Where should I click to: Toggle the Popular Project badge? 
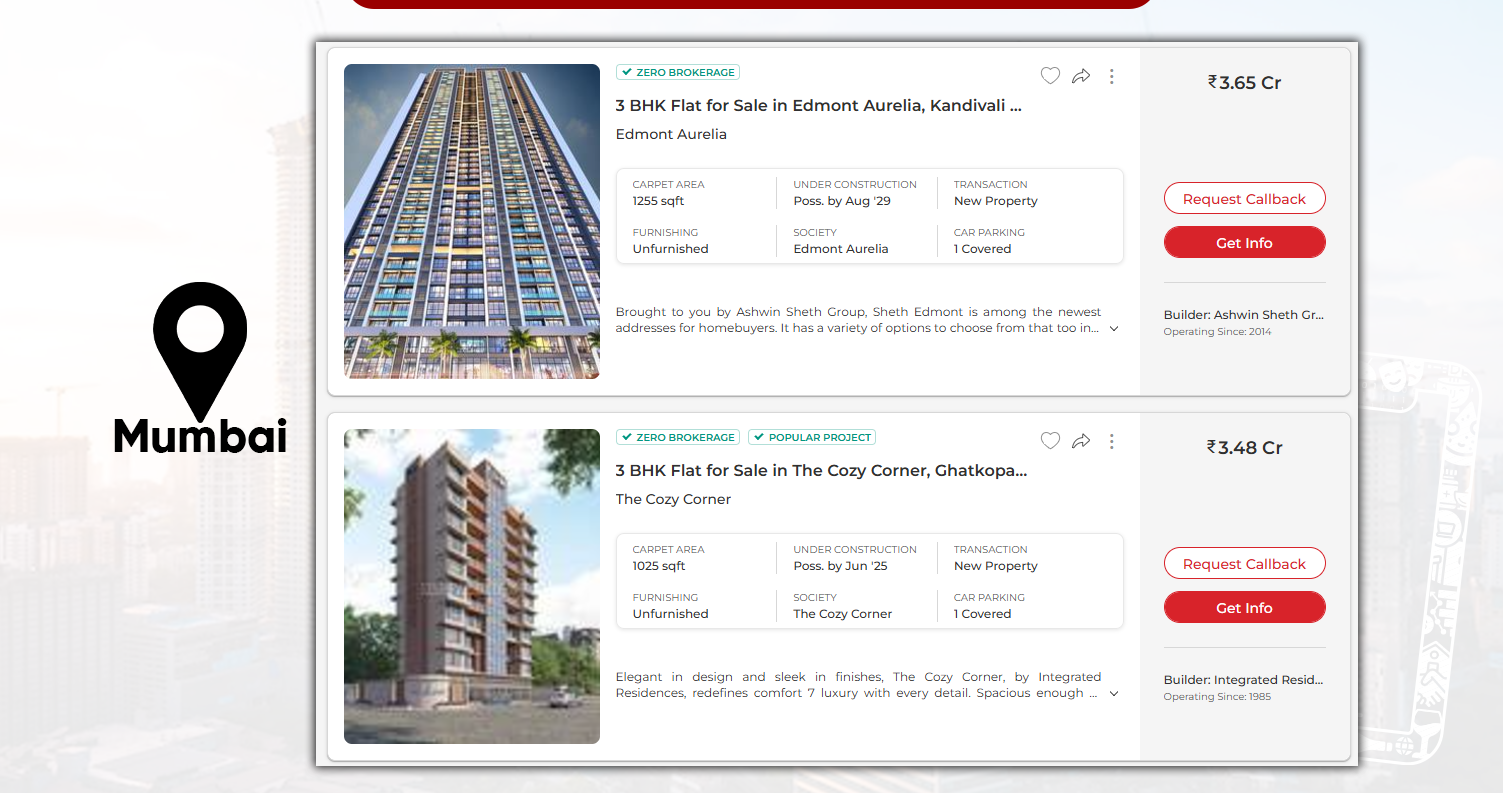tap(811, 437)
